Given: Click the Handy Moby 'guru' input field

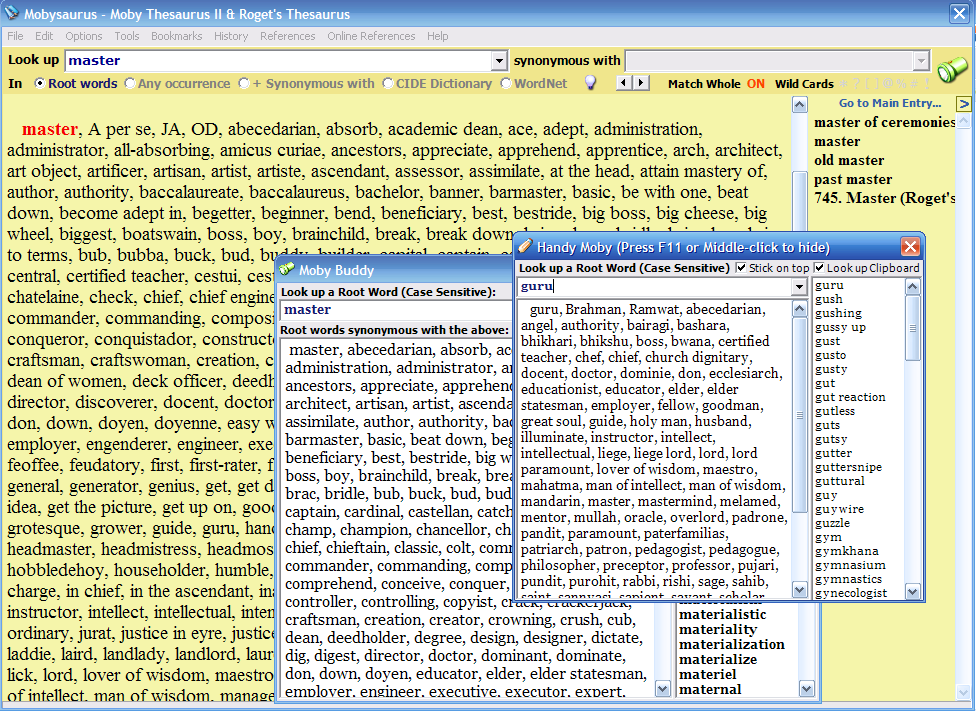Looking at the screenshot, I should [x=654, y=286].
